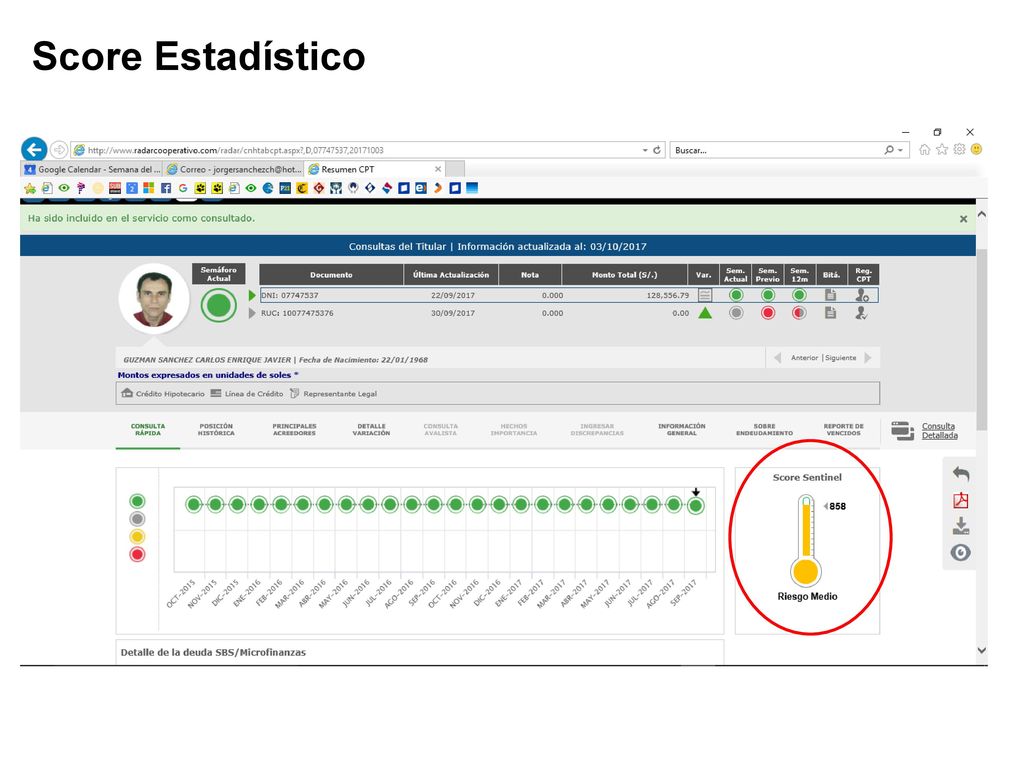Open Principales Acreedores tab
The height and width of the screenshot is (768, 1024).
(295, 430)
